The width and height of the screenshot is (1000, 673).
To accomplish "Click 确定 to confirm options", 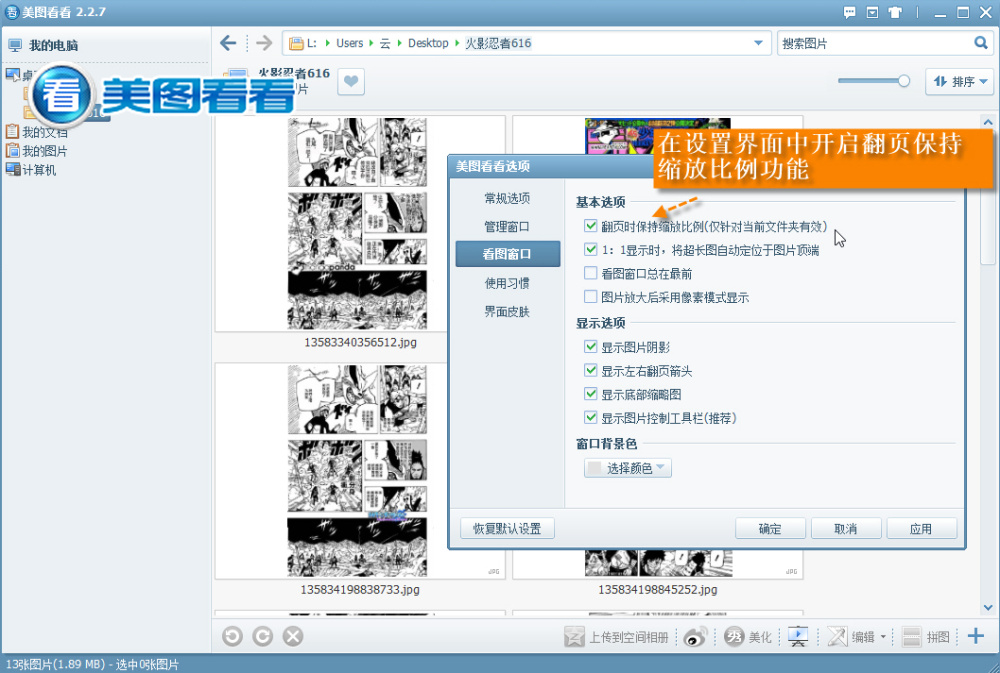I will click(770, 528).
